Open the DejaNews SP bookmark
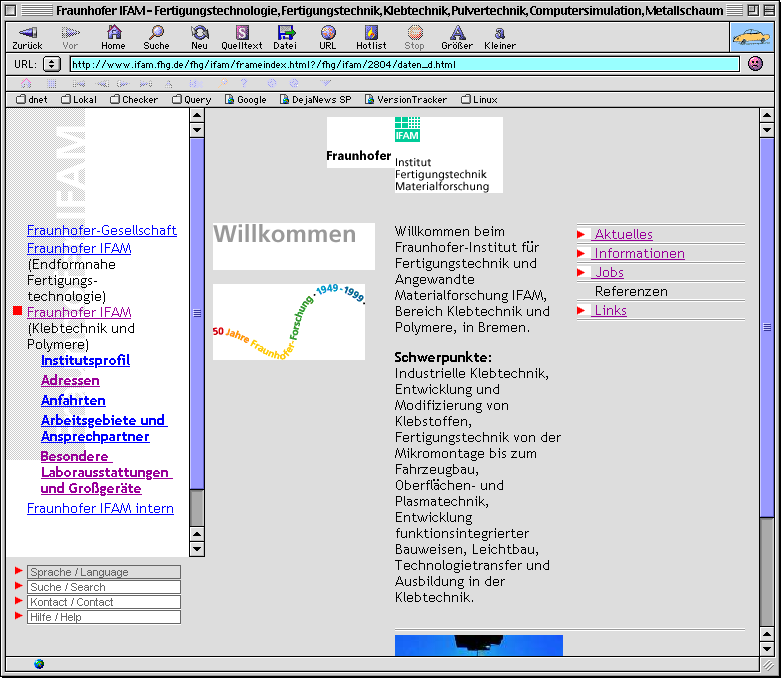The height and width of the screenshot is (678, 781). 316,100
